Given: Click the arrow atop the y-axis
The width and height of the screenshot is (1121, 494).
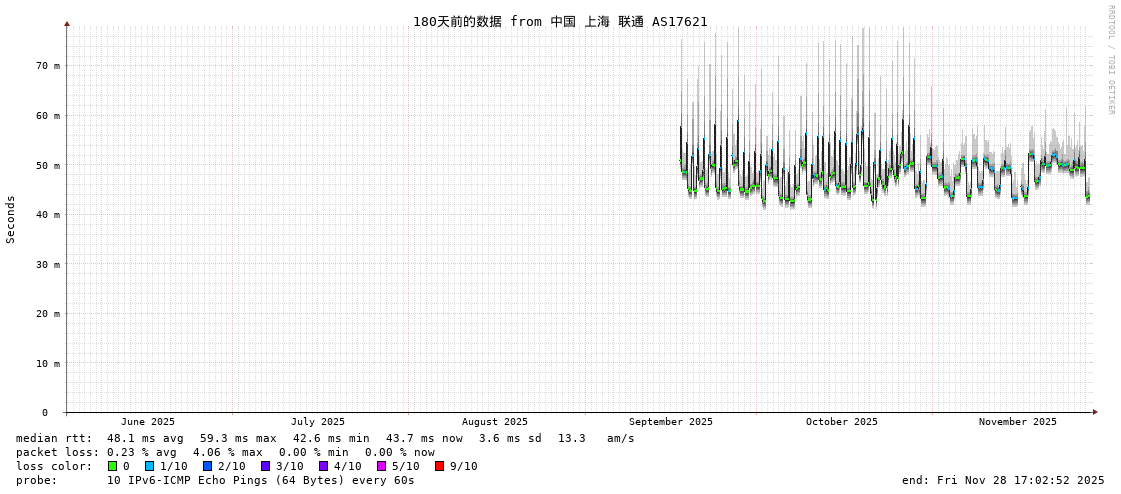Looking at the screenshot, I should [67, 23].
